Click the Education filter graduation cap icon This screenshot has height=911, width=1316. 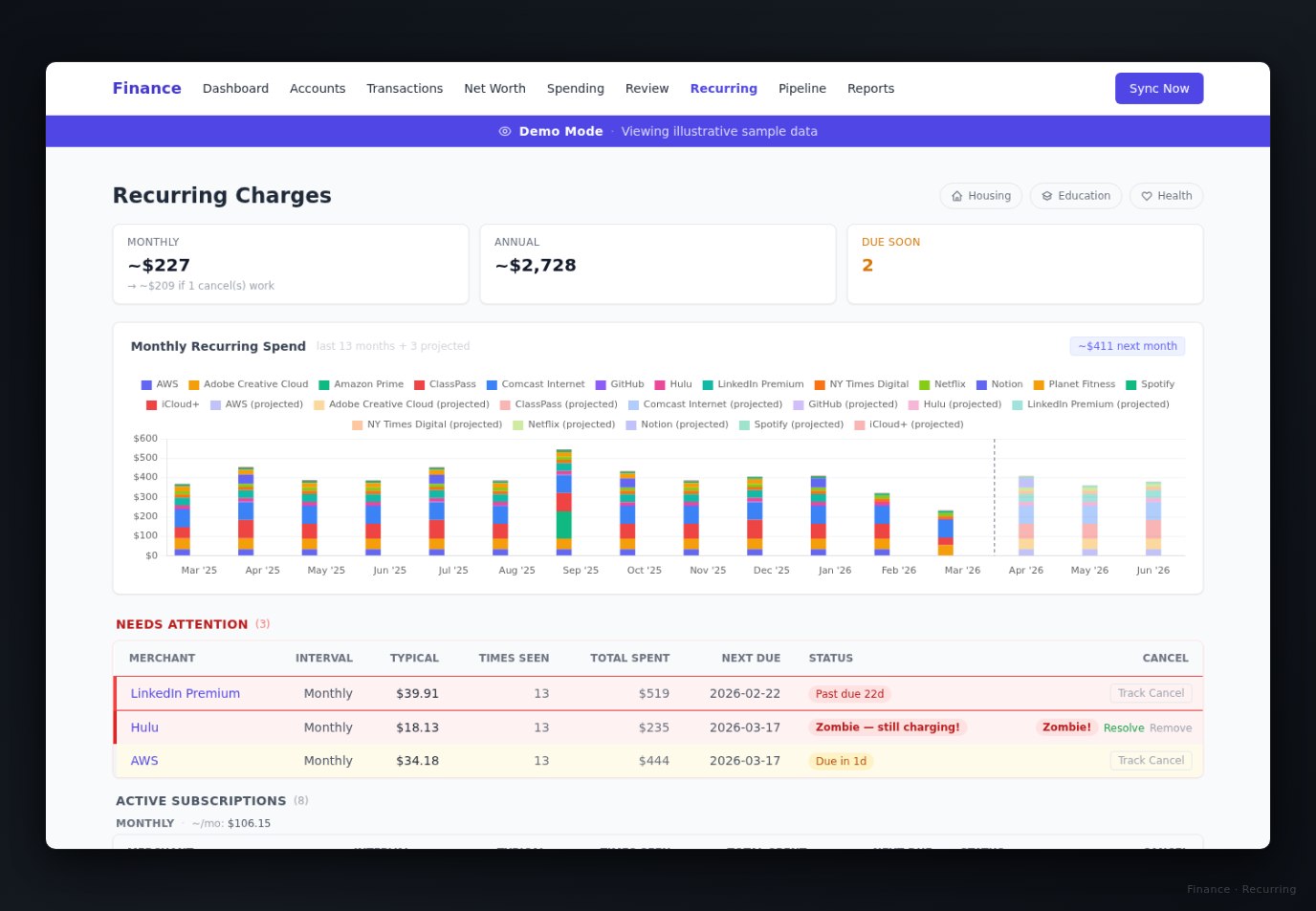tap(1049, 195)
